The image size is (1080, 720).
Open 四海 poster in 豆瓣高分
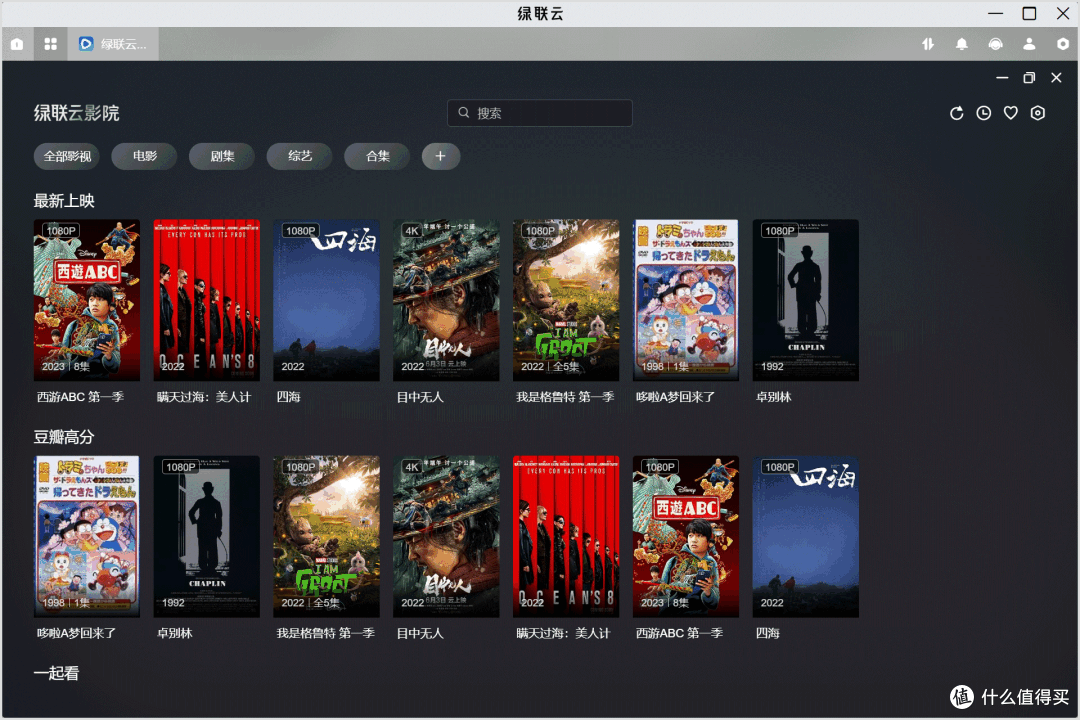pos(806,537)
